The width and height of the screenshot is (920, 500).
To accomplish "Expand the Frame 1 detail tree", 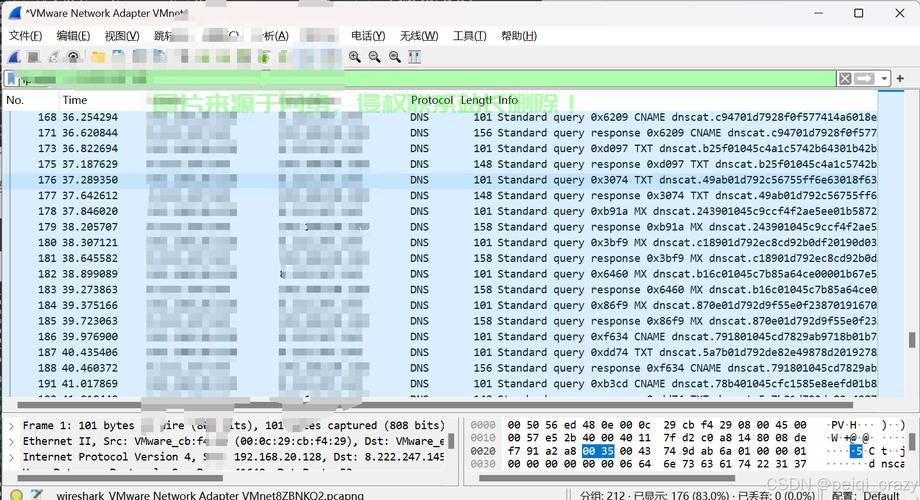I will pos(11,425).
